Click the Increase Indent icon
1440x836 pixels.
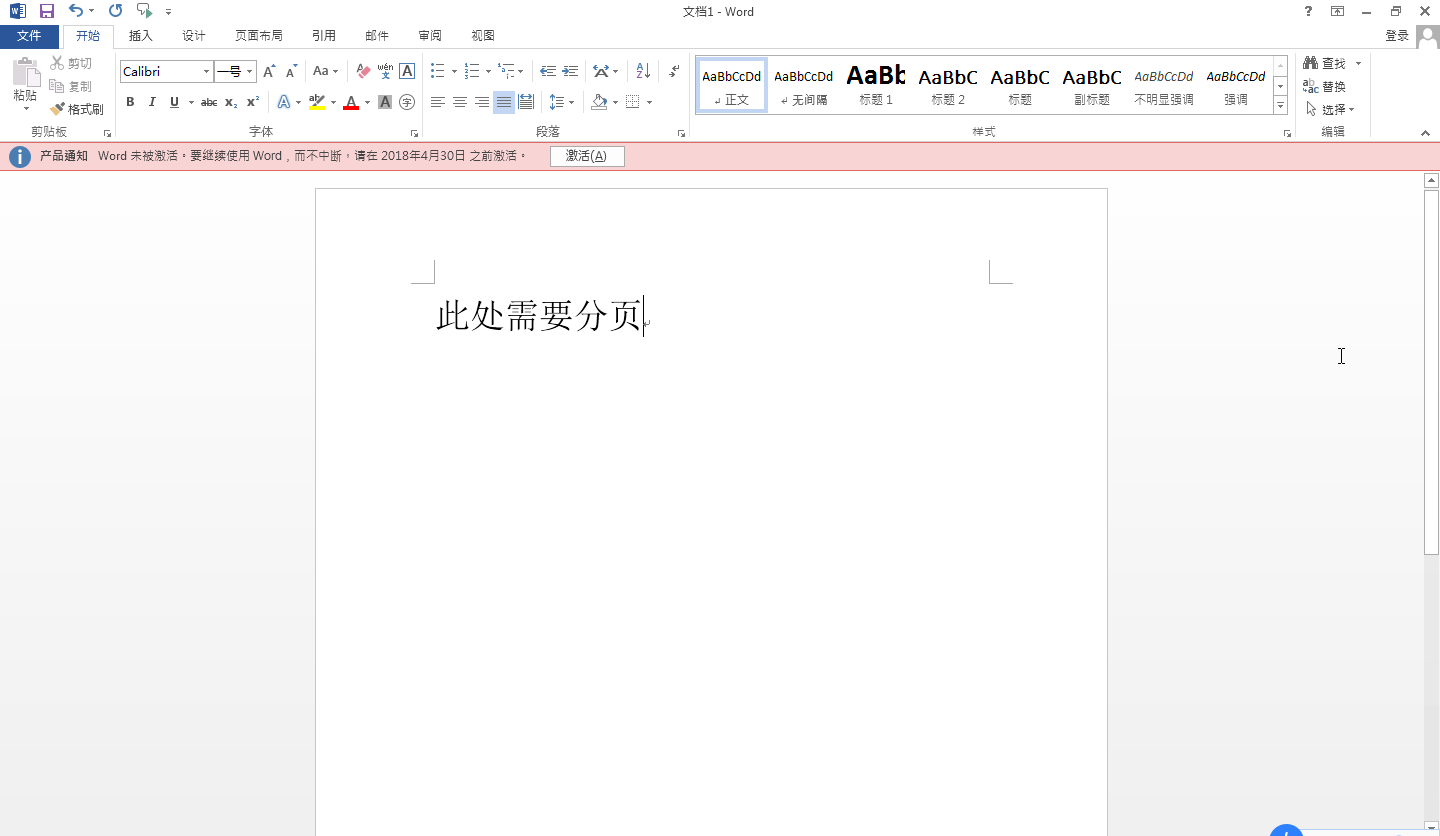tap(569, 71)
